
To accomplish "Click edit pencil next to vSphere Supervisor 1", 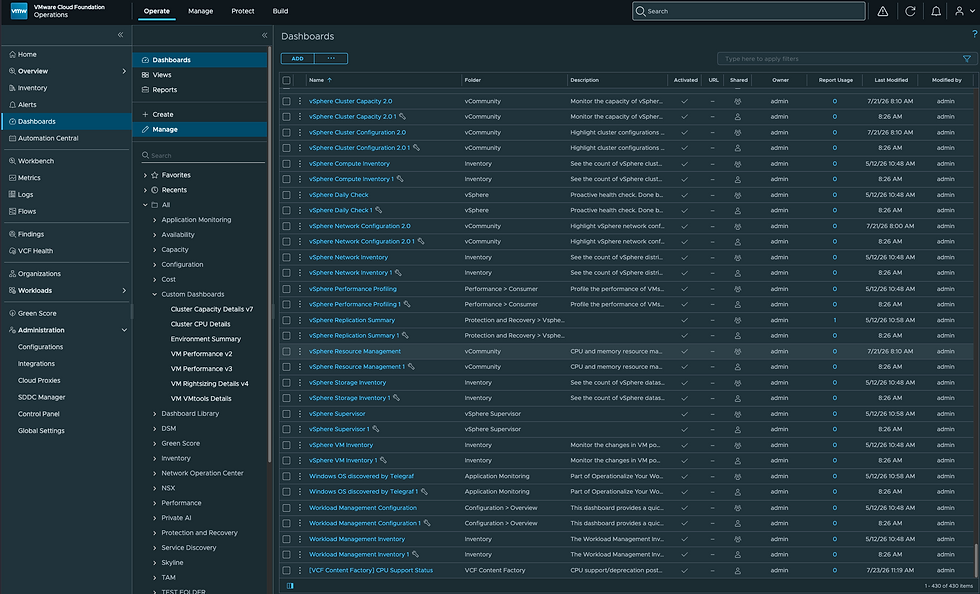I will click(376, 429).
